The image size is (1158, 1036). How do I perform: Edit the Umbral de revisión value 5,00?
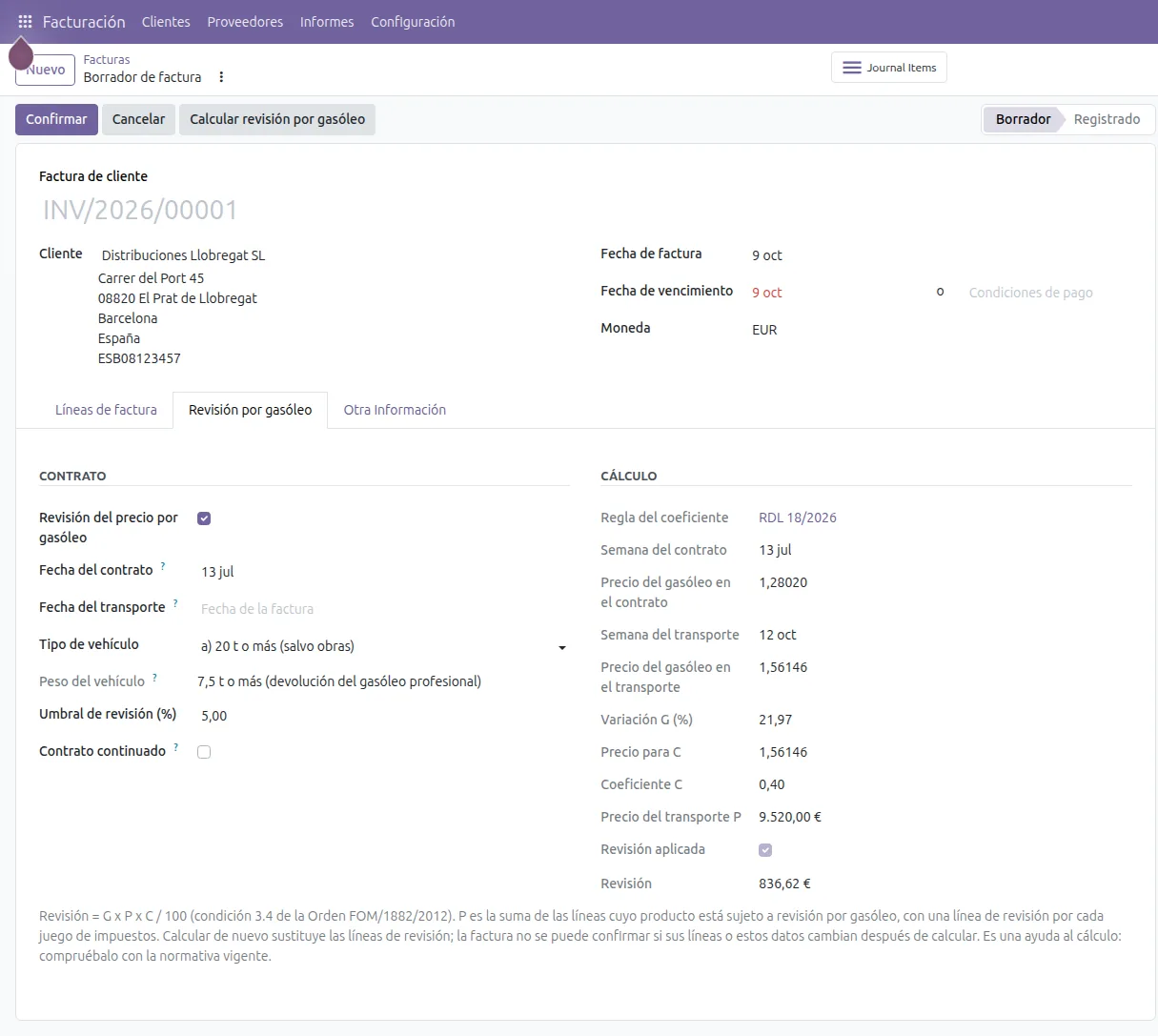tap(214, 716)
